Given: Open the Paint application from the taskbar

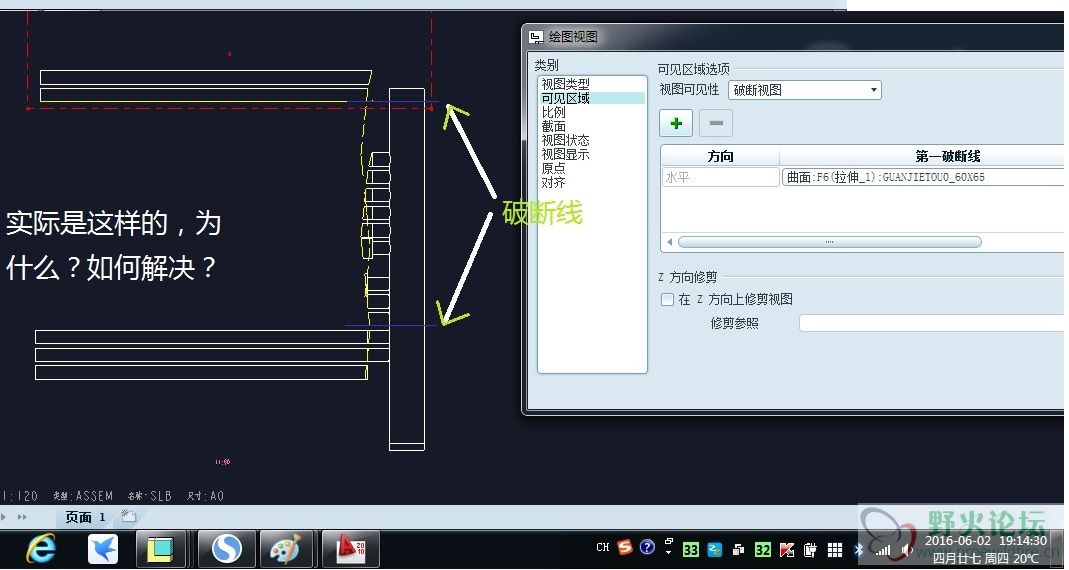Looking at the screenshot, I should pos(286,549).
